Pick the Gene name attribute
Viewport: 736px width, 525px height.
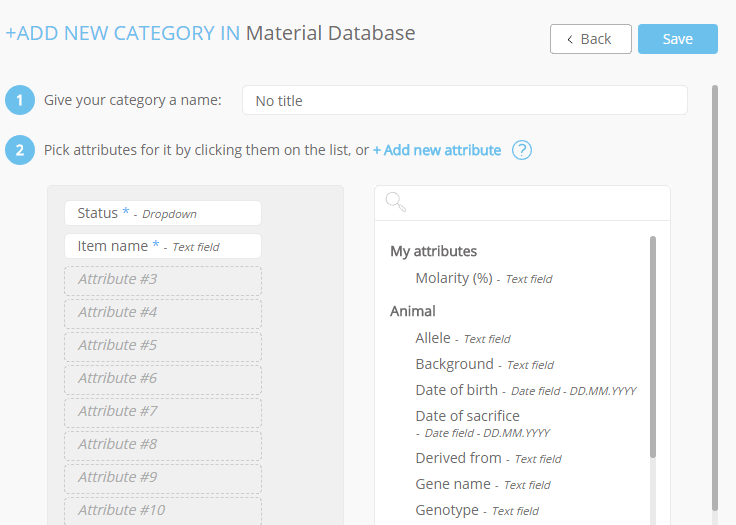tap(483, 484)
